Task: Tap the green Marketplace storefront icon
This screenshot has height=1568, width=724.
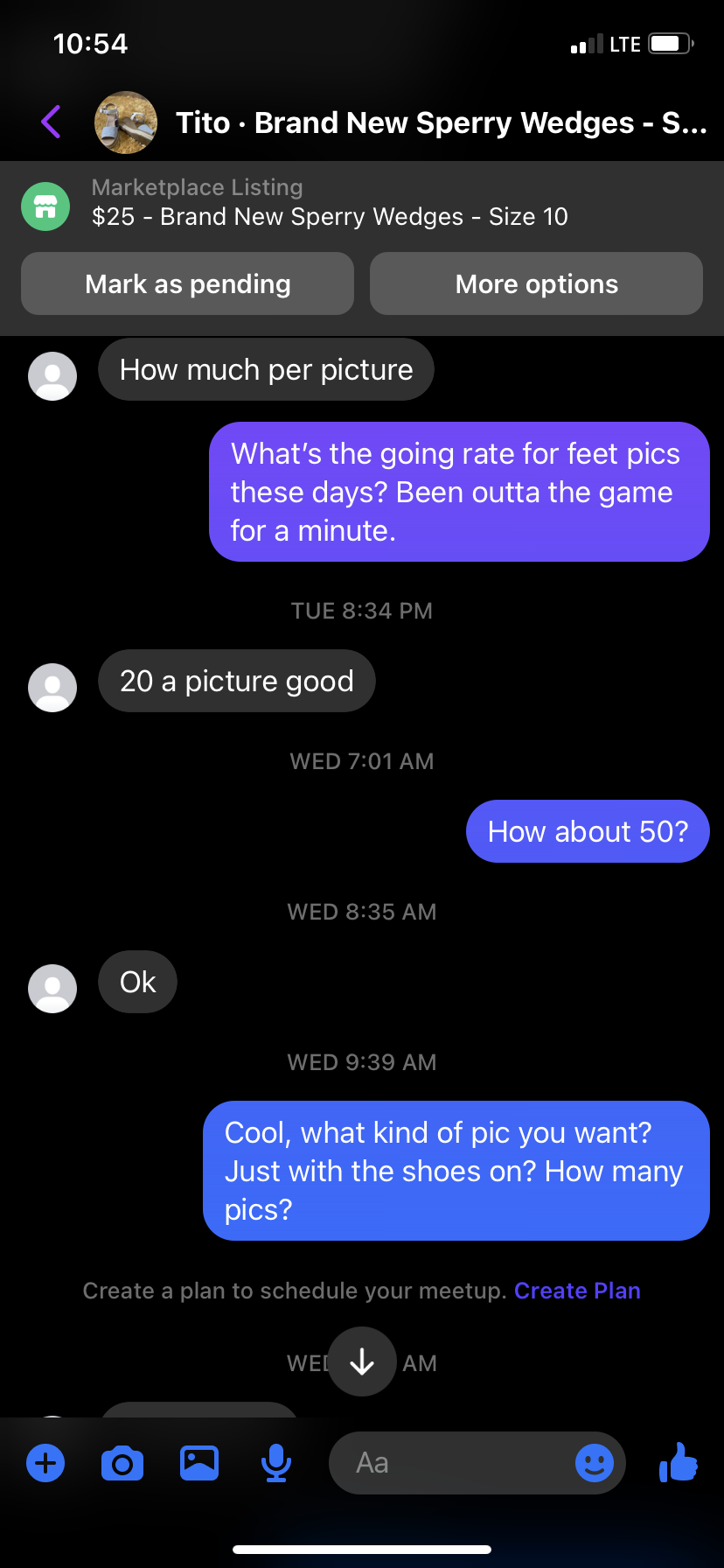Action: click(45, 206)
